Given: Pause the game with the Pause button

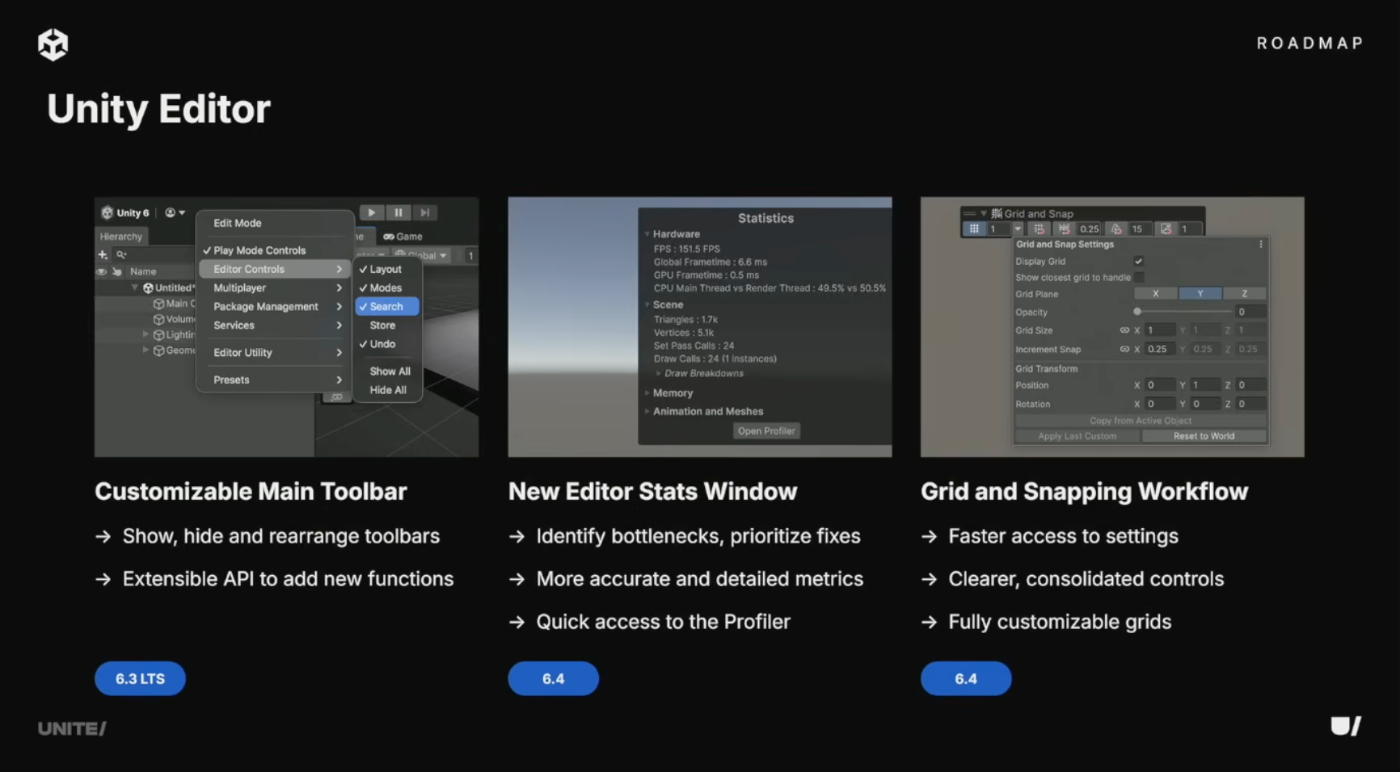Looking at the screenshot, I should (x=398, y=212).
